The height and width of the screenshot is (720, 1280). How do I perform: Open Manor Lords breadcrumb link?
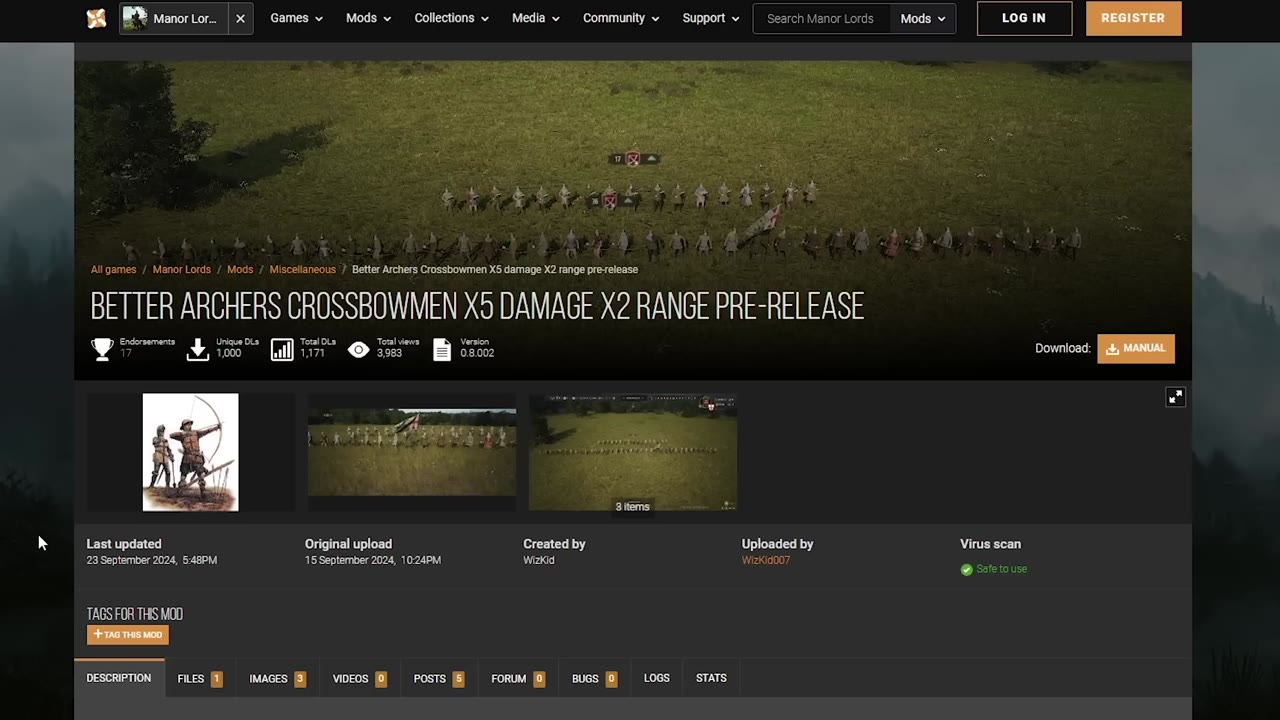click(182, 269)
